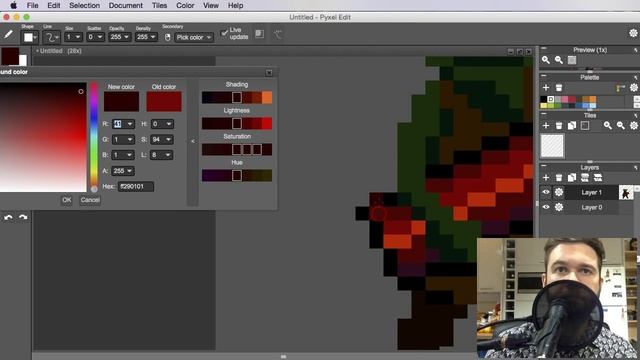Click the secondary mouse button icon
This screenshot has width=640, height=360.
[168, 37]
